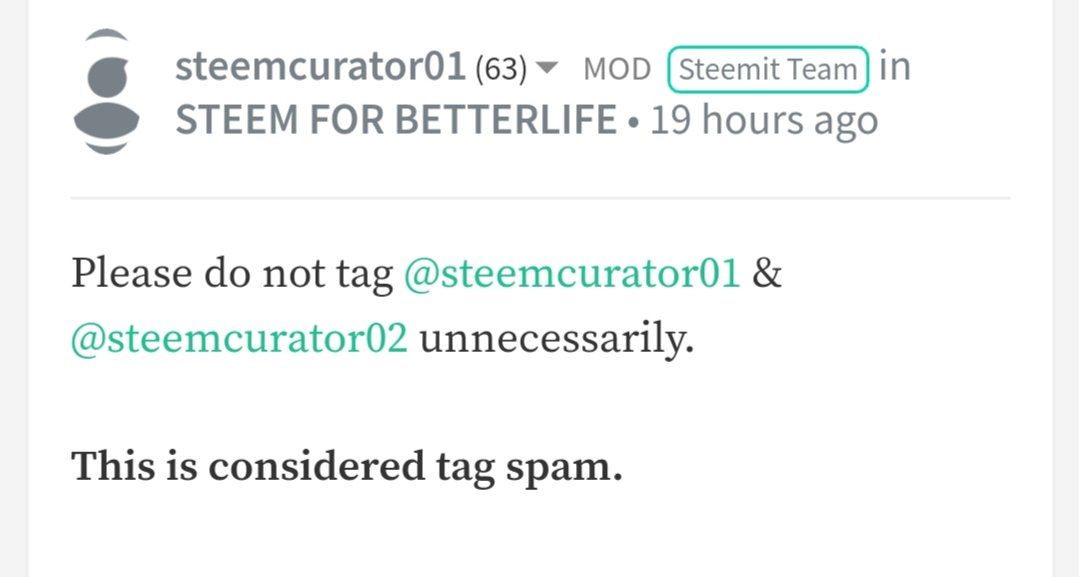Click the bold 'This is considered tag spam.' text
Image resolution: width=1079 pixels, height=577 pixels.
[347, 467]
